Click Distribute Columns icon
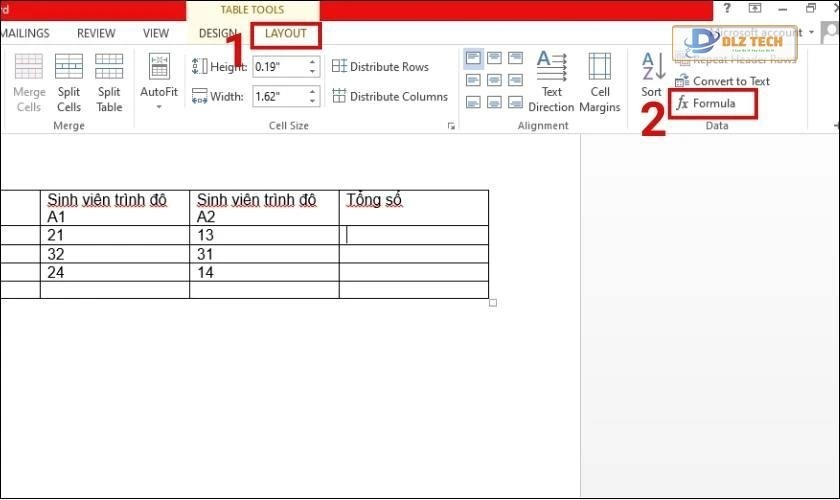The width and height of the screenshot is (840, 500). tap(340, 97)
